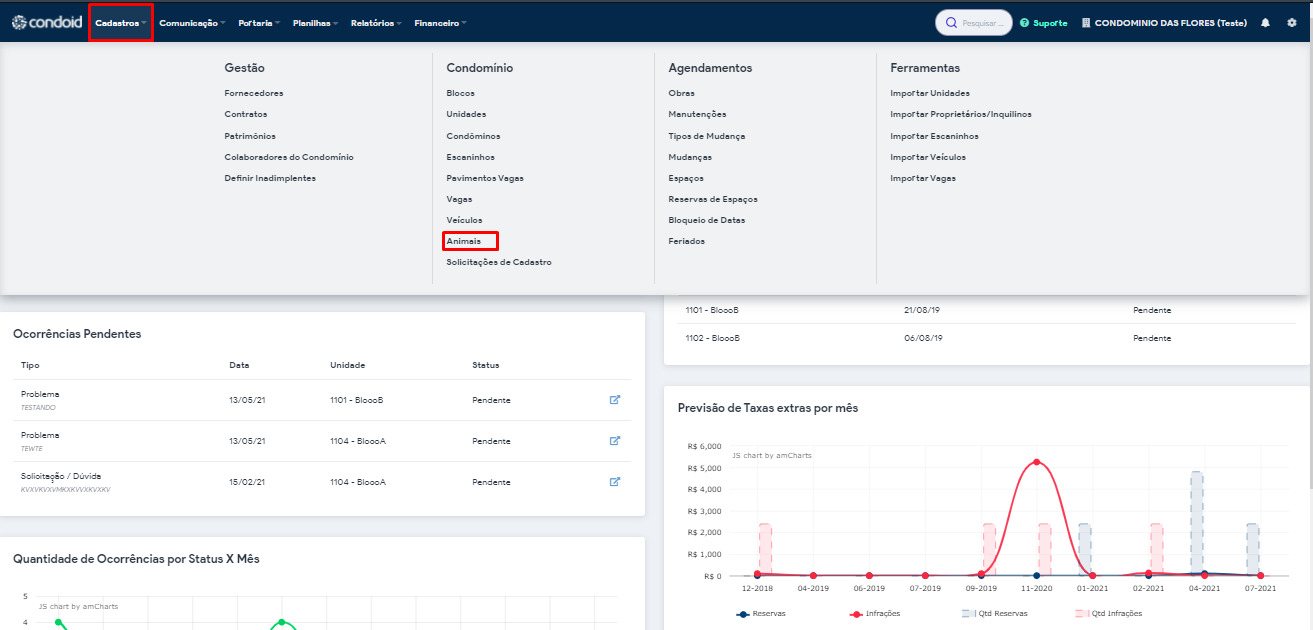Expand the Comunicação menu
The width and height of the screenshot is (1313, 630).
click(192, 22)
